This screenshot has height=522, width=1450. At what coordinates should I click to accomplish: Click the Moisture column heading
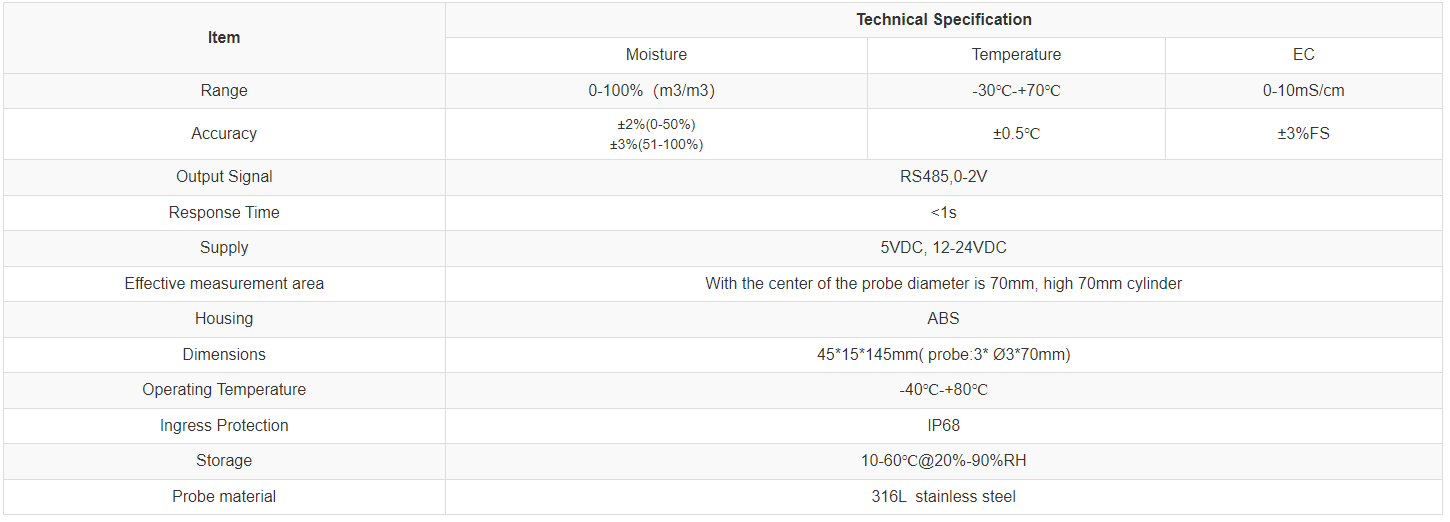tap(656, 55)
